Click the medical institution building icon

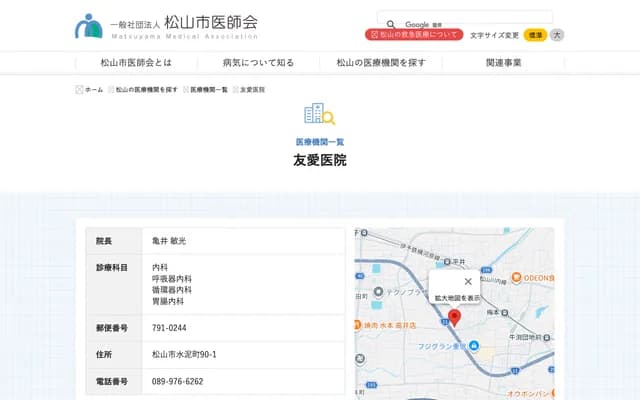pos(319,114)
